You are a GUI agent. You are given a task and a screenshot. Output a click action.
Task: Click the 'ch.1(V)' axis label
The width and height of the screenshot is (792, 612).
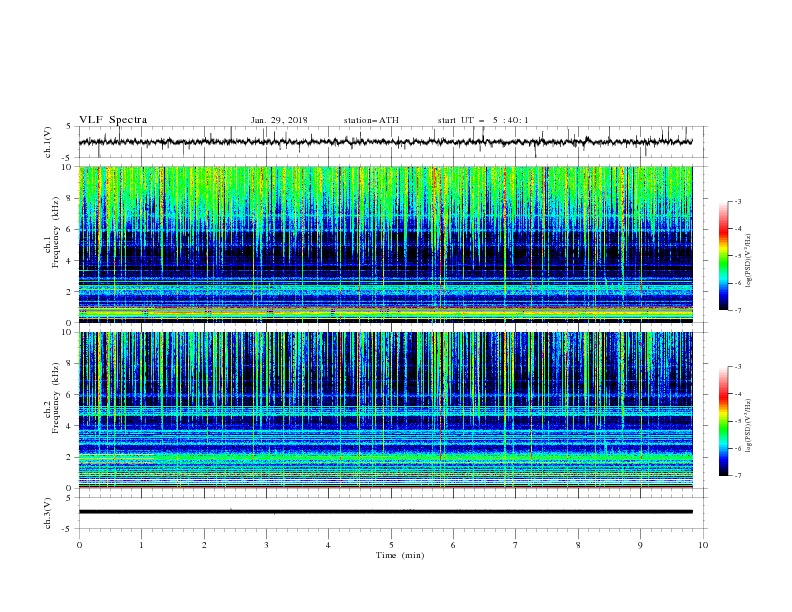click(48, 142)
